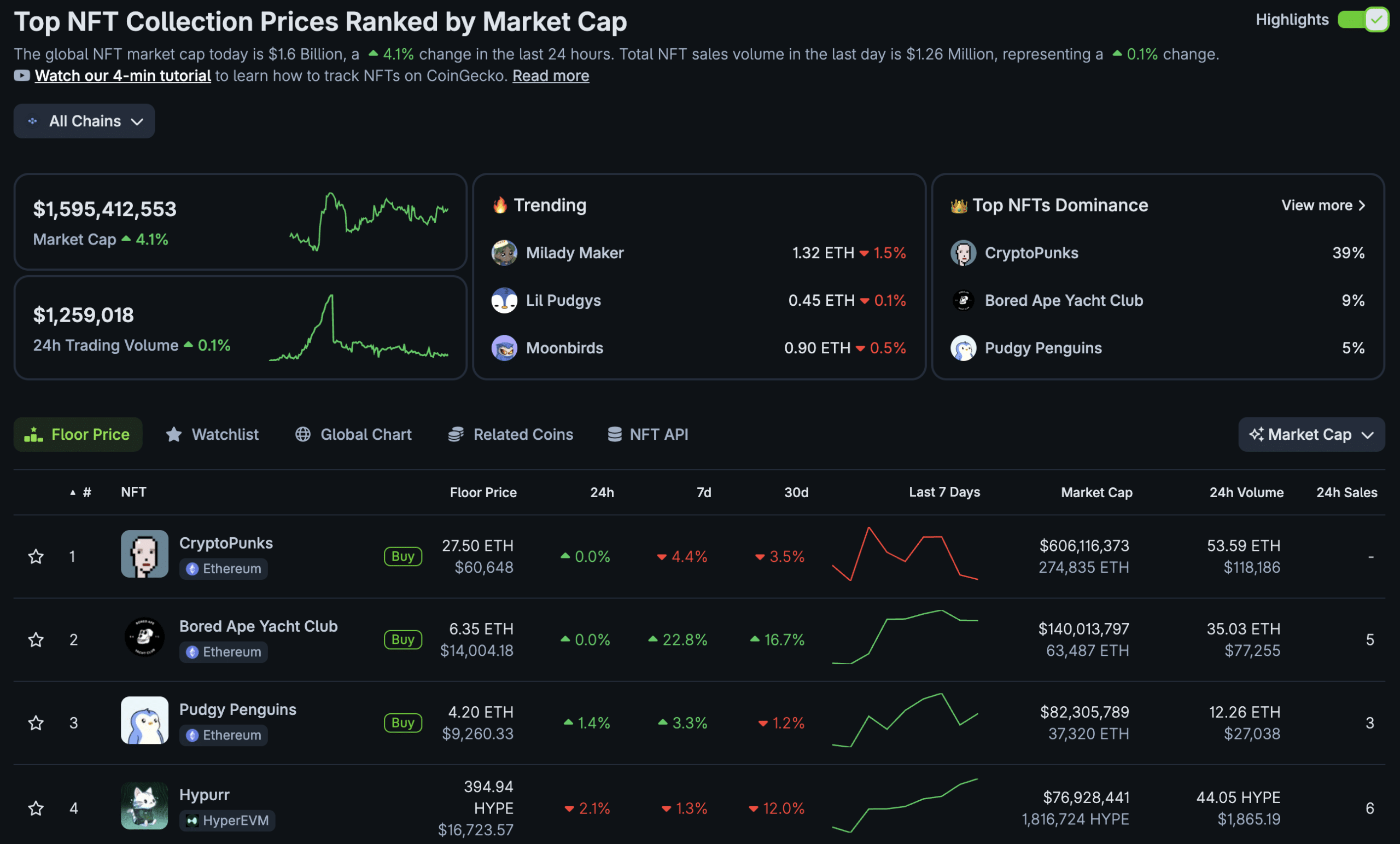Star the Hypurr row
Image resolution: width=1400 pixels, height=844 pixels.
pyautogui.click(x=36, y=808)
